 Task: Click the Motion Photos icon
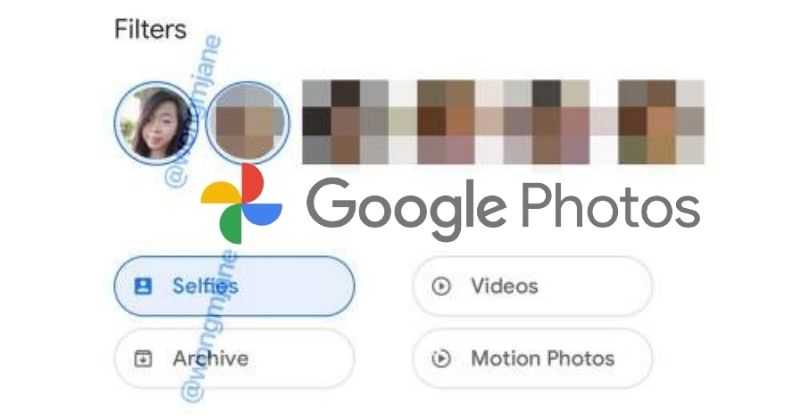coord(441,358)
